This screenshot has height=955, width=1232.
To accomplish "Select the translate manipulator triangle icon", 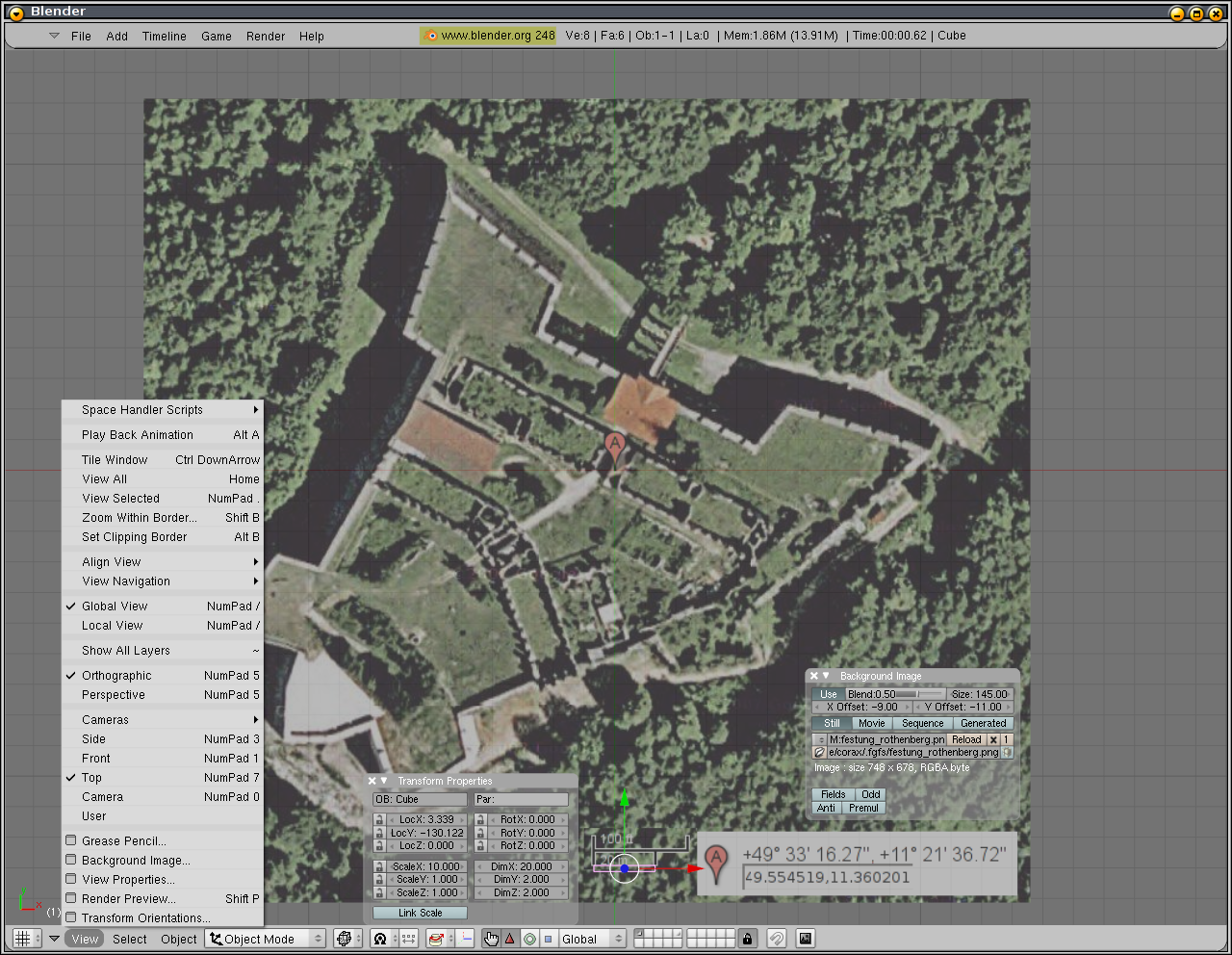I will click(510, 939).
